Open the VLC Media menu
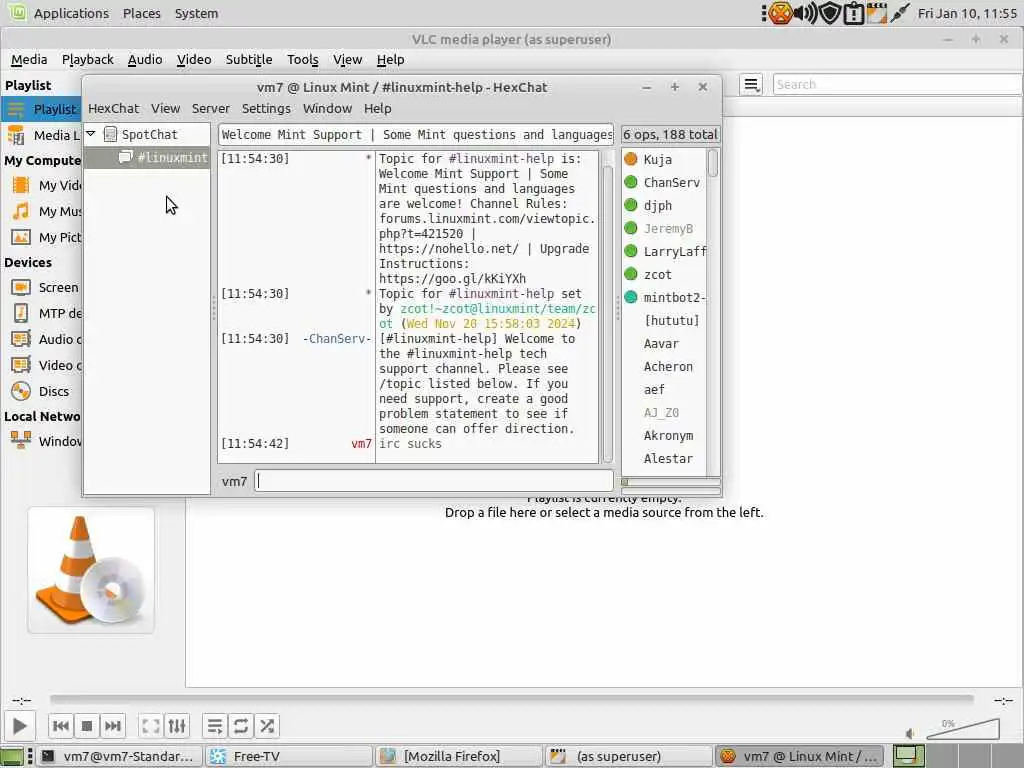Screen dimensions: 1024x768 [29, 59]
